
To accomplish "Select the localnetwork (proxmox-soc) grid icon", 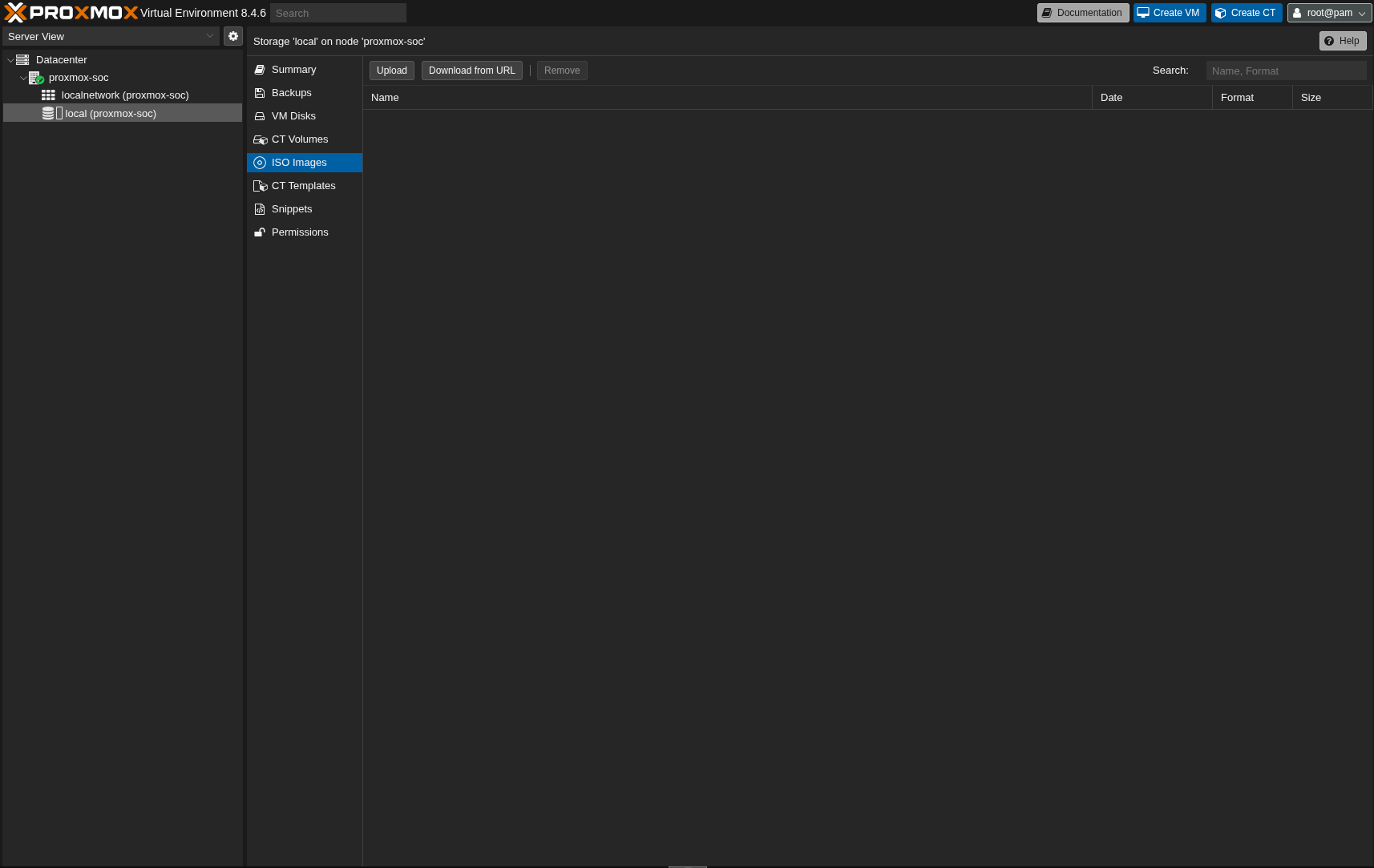I will click(x=48, y=95).
